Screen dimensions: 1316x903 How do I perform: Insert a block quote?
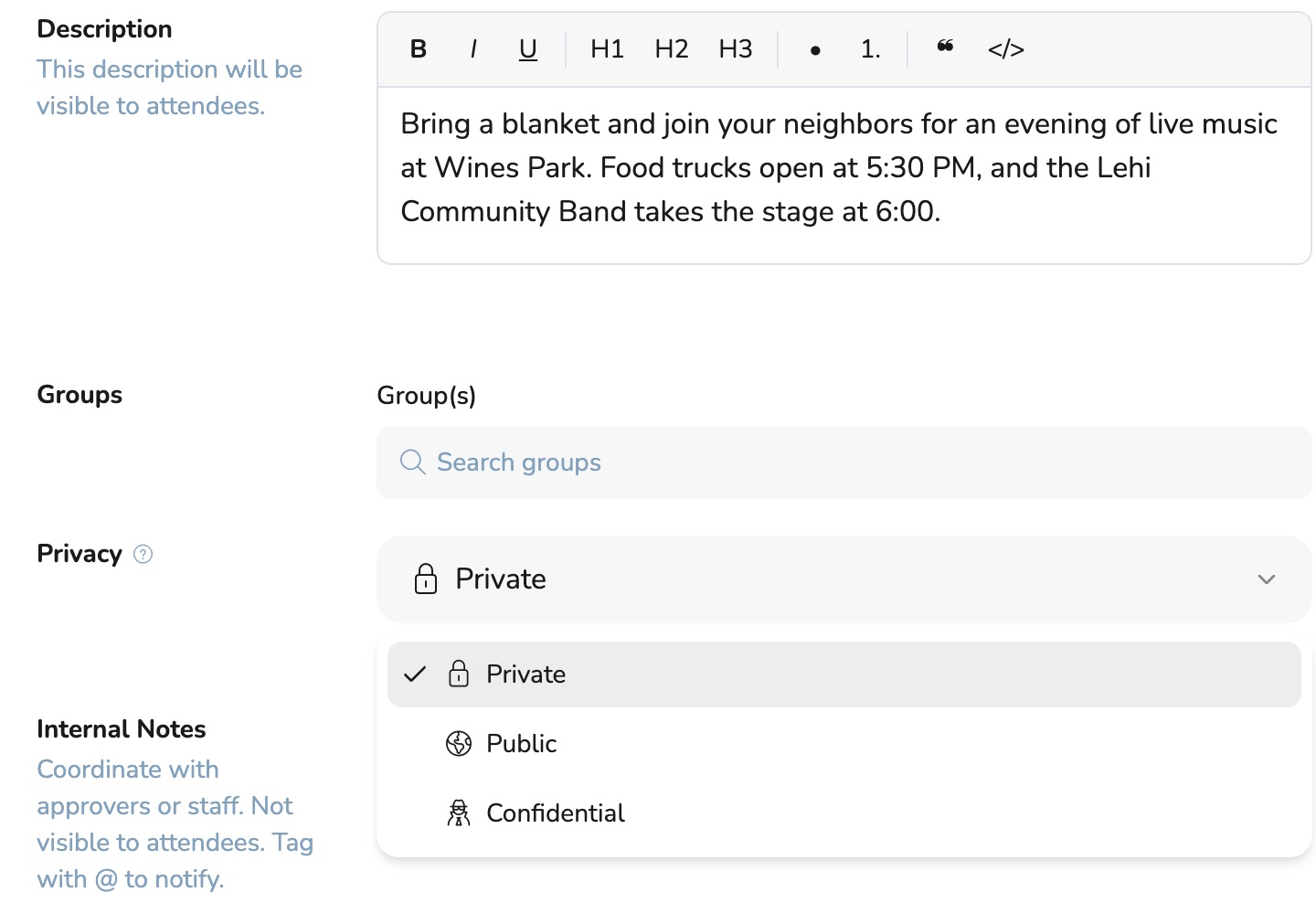click(946, 48)
